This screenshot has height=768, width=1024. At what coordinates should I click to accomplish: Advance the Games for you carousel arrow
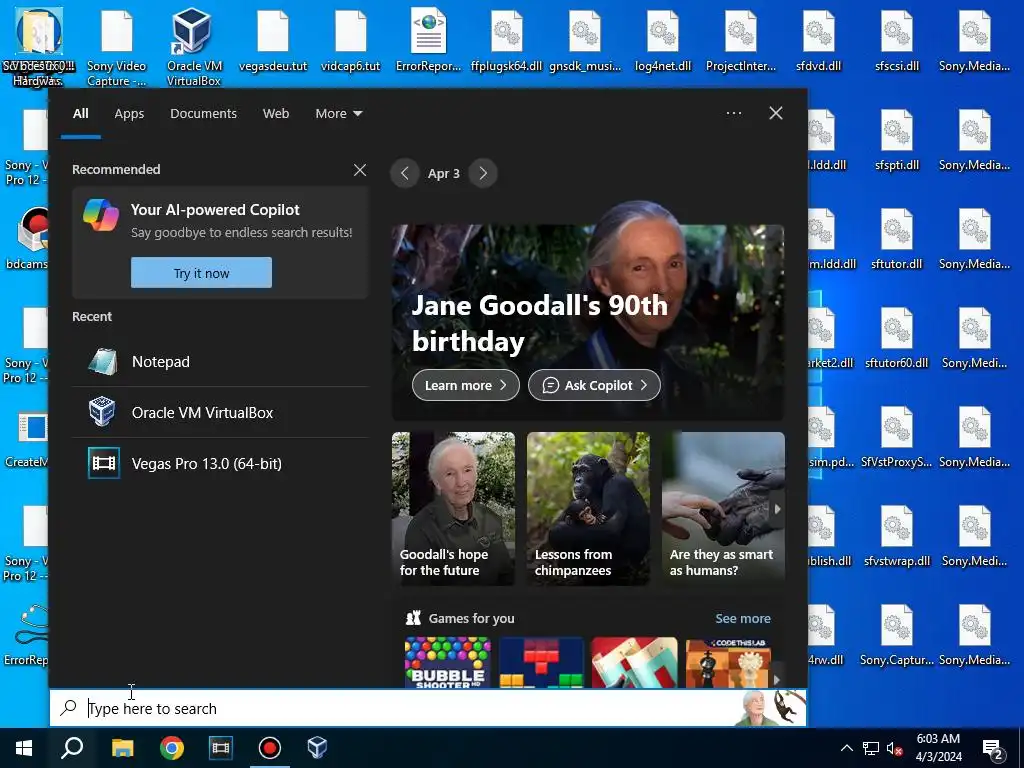[x=776, y=679]
